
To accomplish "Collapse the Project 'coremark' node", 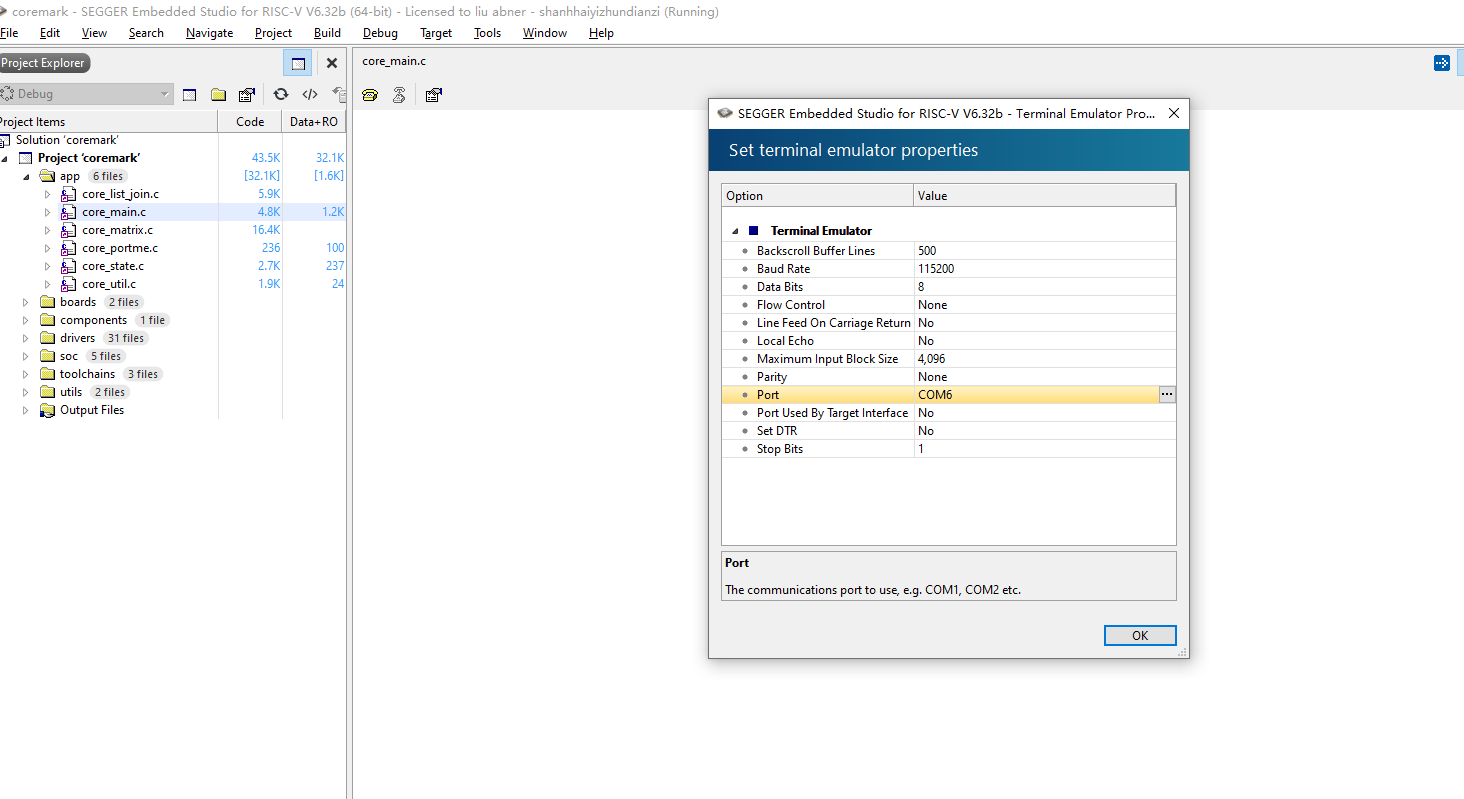I will [x=4, y=158].
